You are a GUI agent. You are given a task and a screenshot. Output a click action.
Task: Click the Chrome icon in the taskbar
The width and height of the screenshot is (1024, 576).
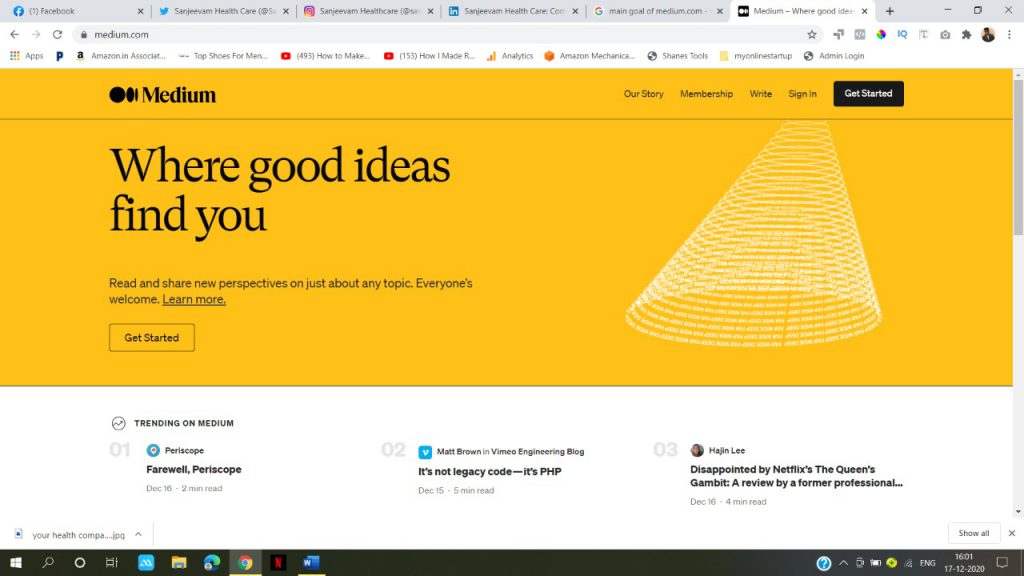[246, 562]
